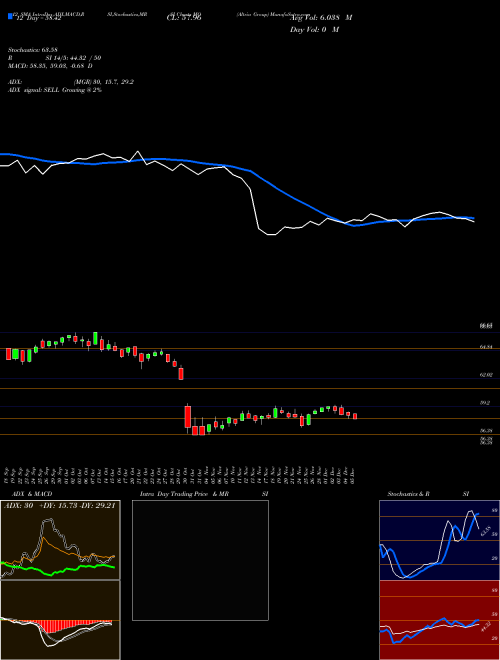
Task: Click the last red candlestick on the chart
Action: pos(355,416)
